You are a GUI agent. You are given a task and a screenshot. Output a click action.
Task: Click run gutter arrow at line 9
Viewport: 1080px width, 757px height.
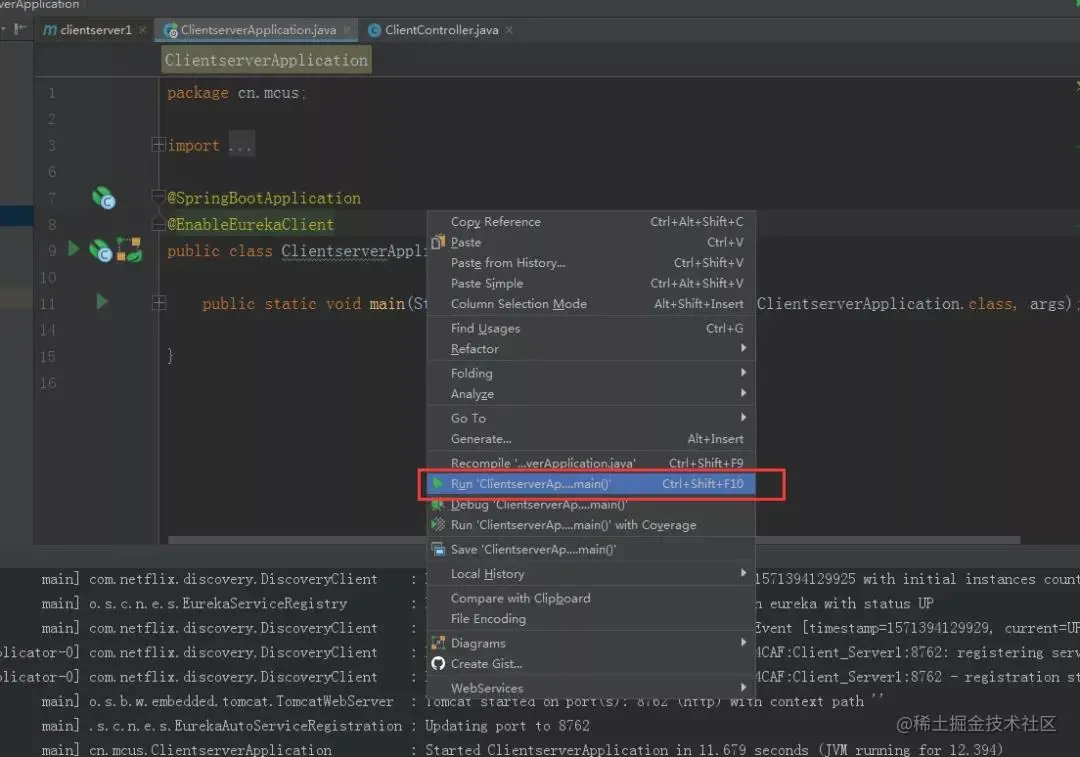point(73,249)
